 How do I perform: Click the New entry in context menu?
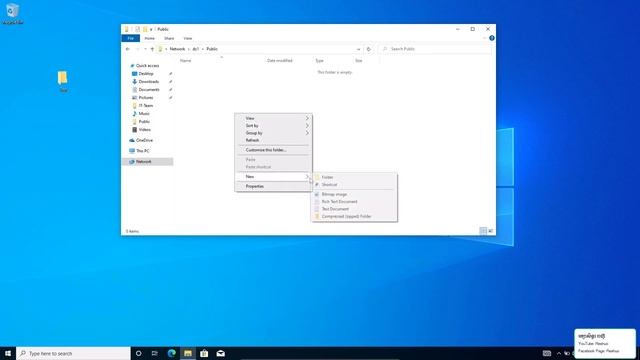click(273, 177)
